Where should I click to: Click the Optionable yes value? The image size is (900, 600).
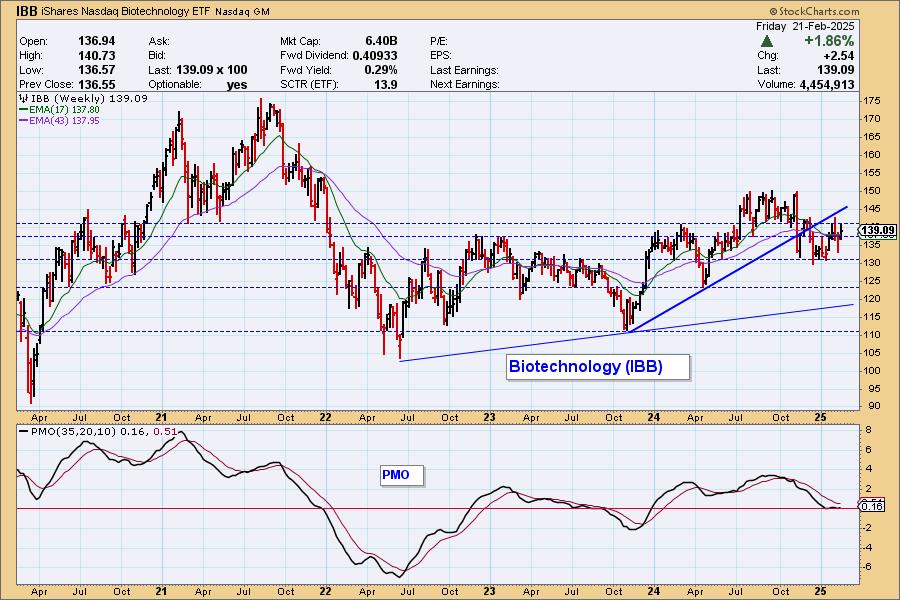pyautogui.click(x=236, y=84)
